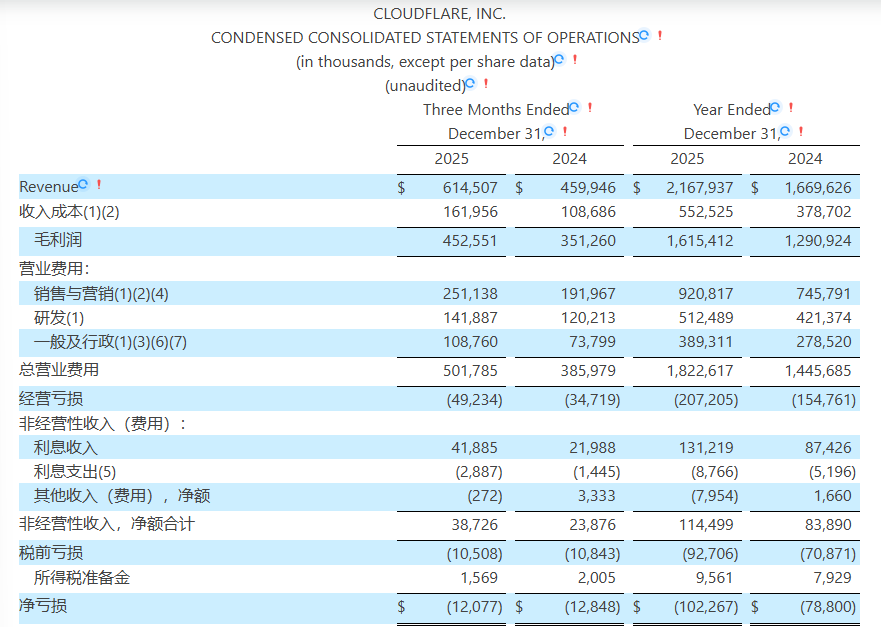Image resolution: width=881 pixels, height=627 pixels.
Task: Click blue retry icon after (unaudited)
Action: pyautogui.click(x=470, y=84)
